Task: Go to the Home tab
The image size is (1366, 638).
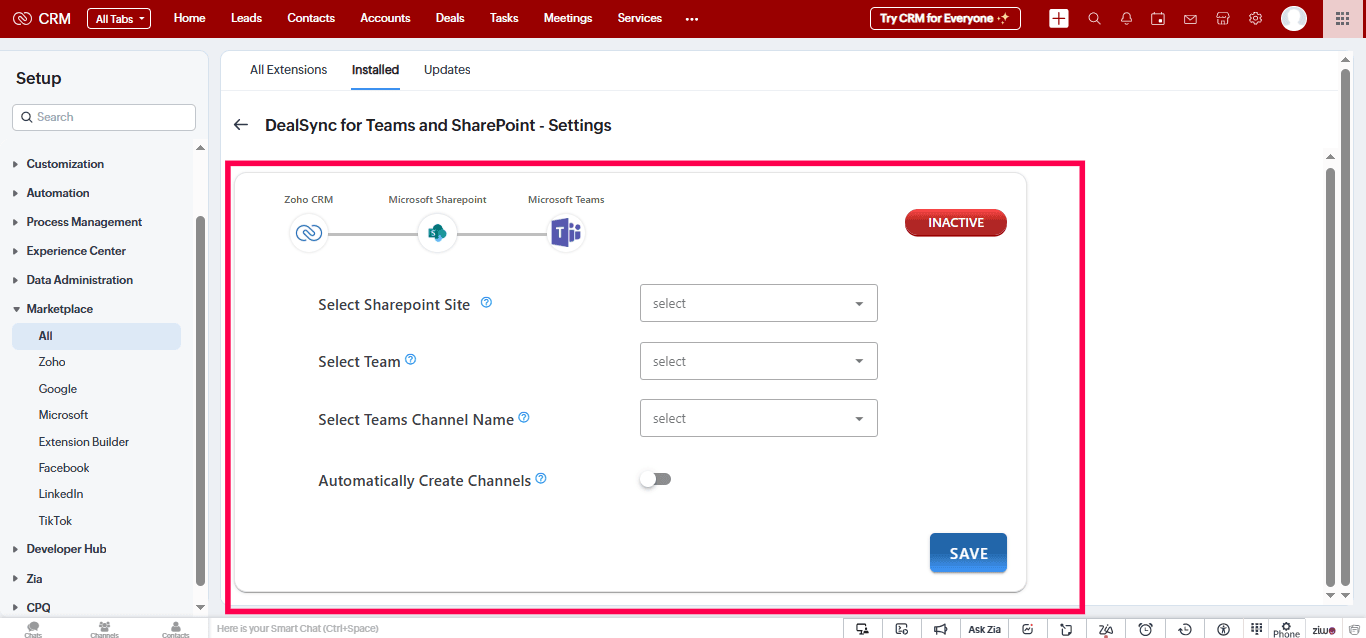Action: tap(190, 18)
